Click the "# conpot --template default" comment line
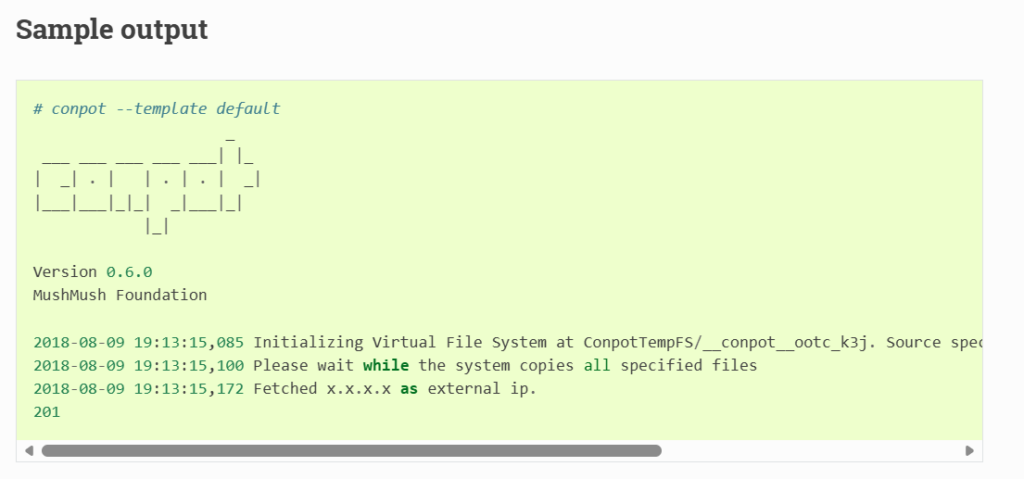This screenshot has height=479, width=1024. [x=157, y=108]
